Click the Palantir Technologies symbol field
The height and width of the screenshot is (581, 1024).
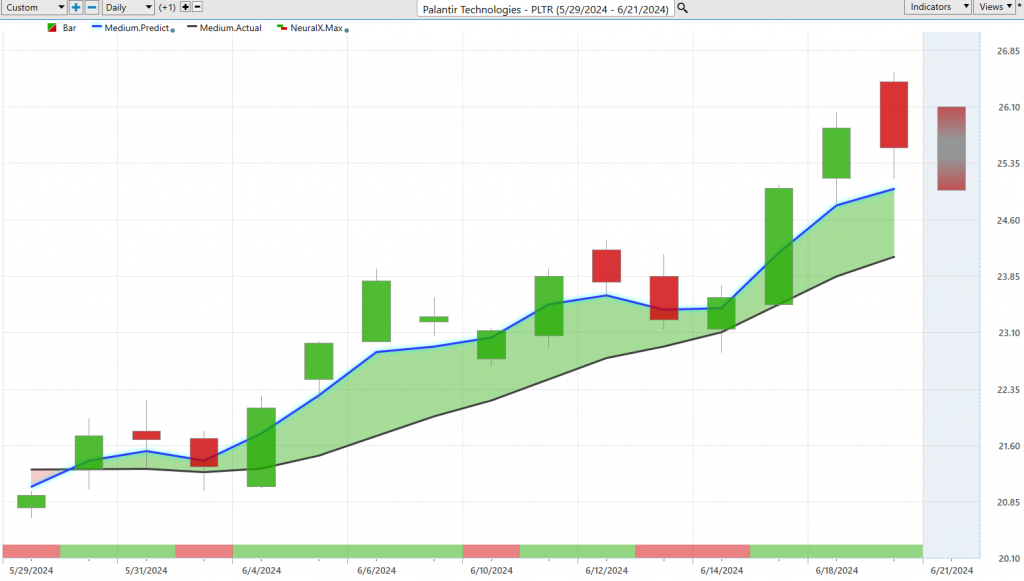coord(545,9)
